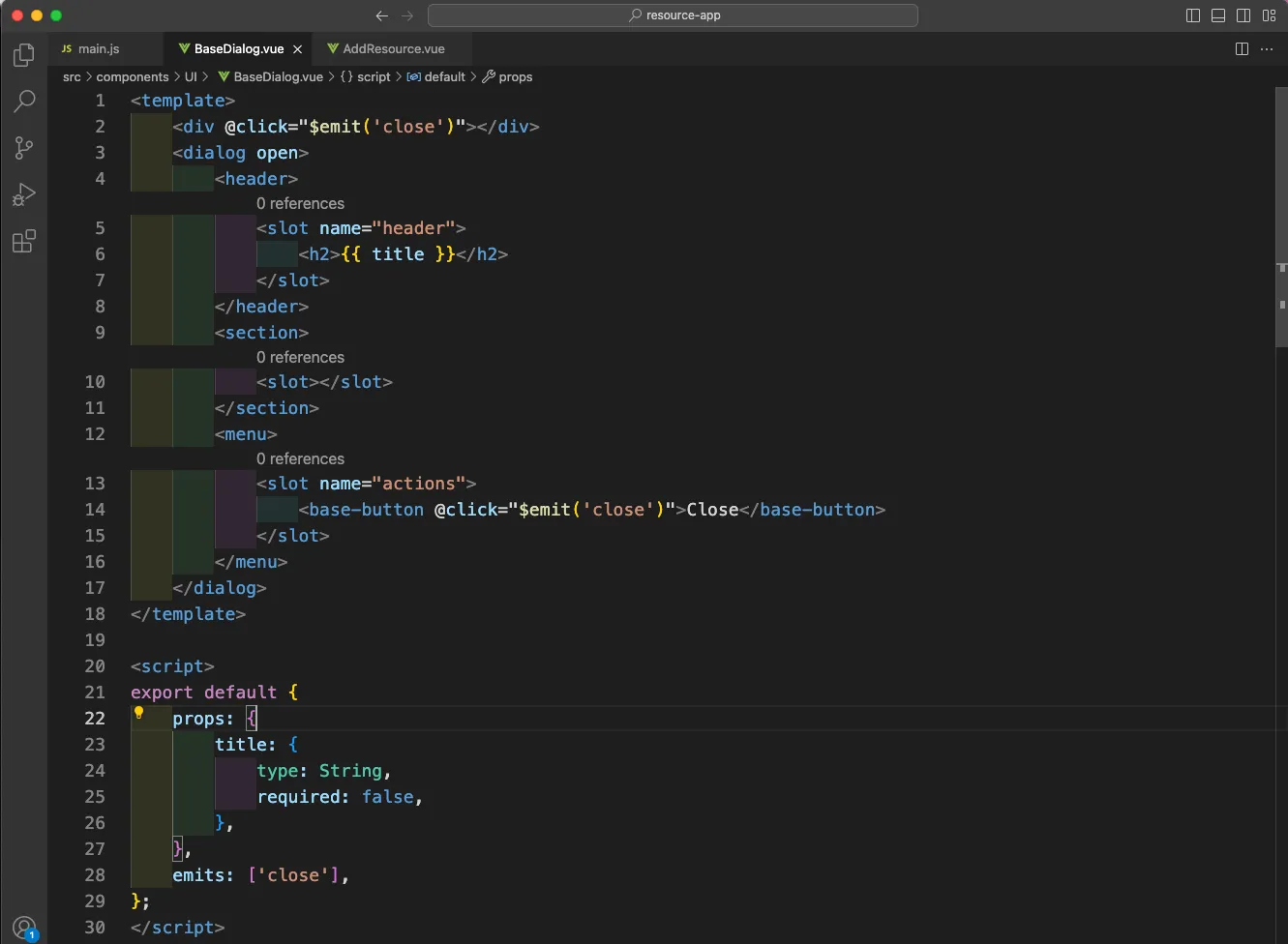
Task: Open the Accounts menu icon
Action: (x=24, y=929)
